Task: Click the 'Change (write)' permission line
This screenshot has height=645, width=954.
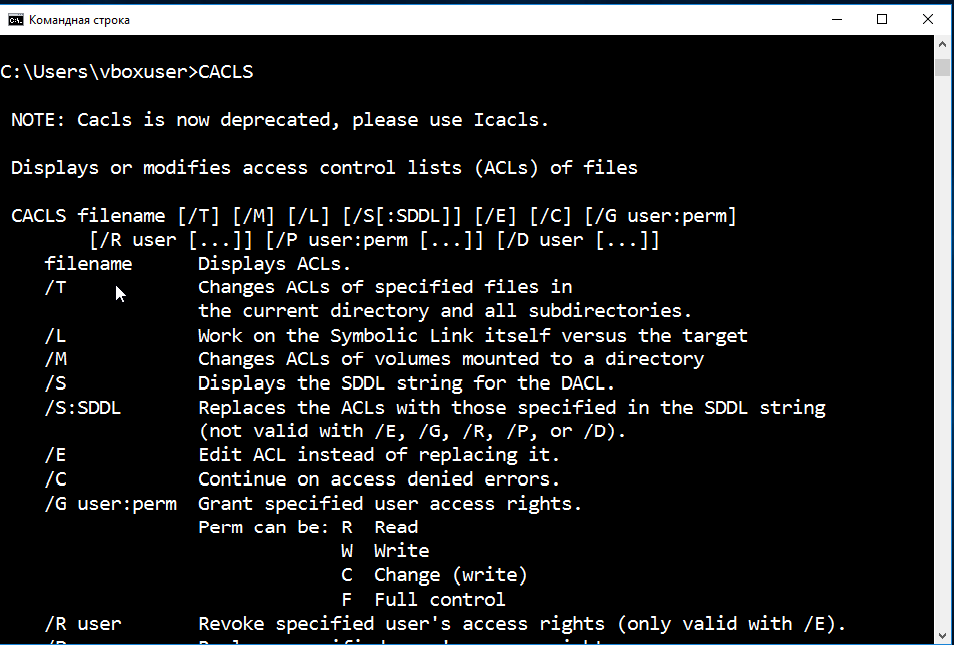Action: click(434, 576)
